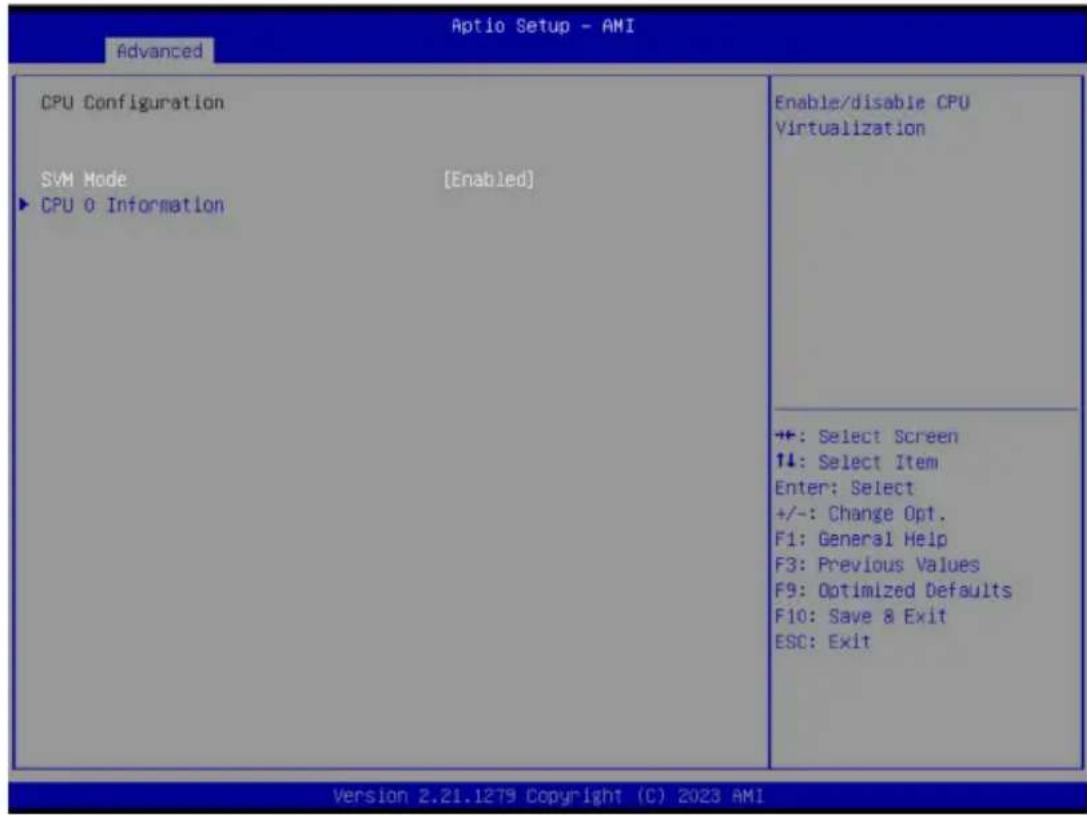The width and height of the screenshot is (1087, 815).
Task: Click the Version 2.21.1279 copyright footer
Action: click(x=548, y=796)
